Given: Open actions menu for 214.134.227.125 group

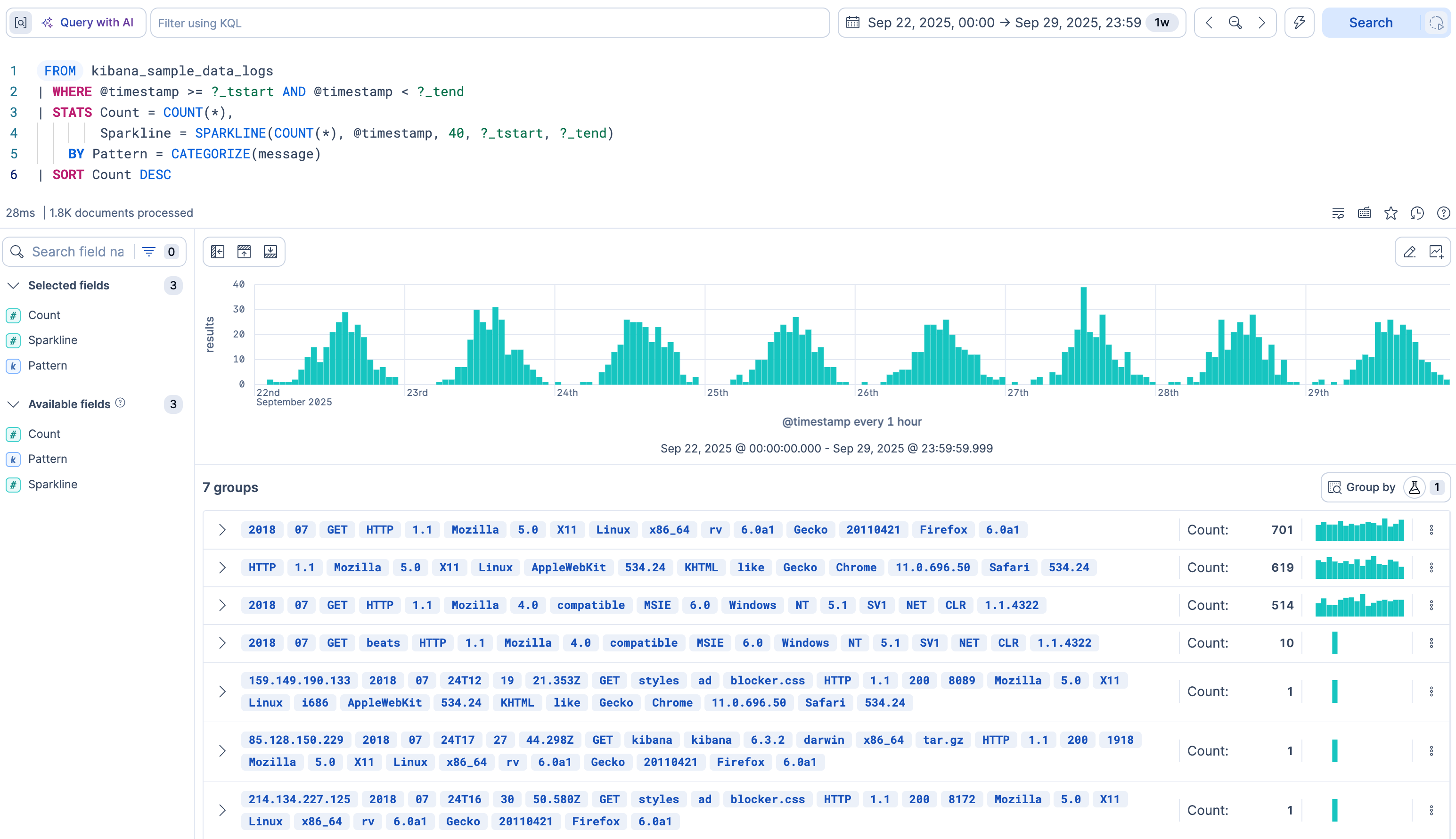Looking at the screenshot, I should coord(1431,810).
